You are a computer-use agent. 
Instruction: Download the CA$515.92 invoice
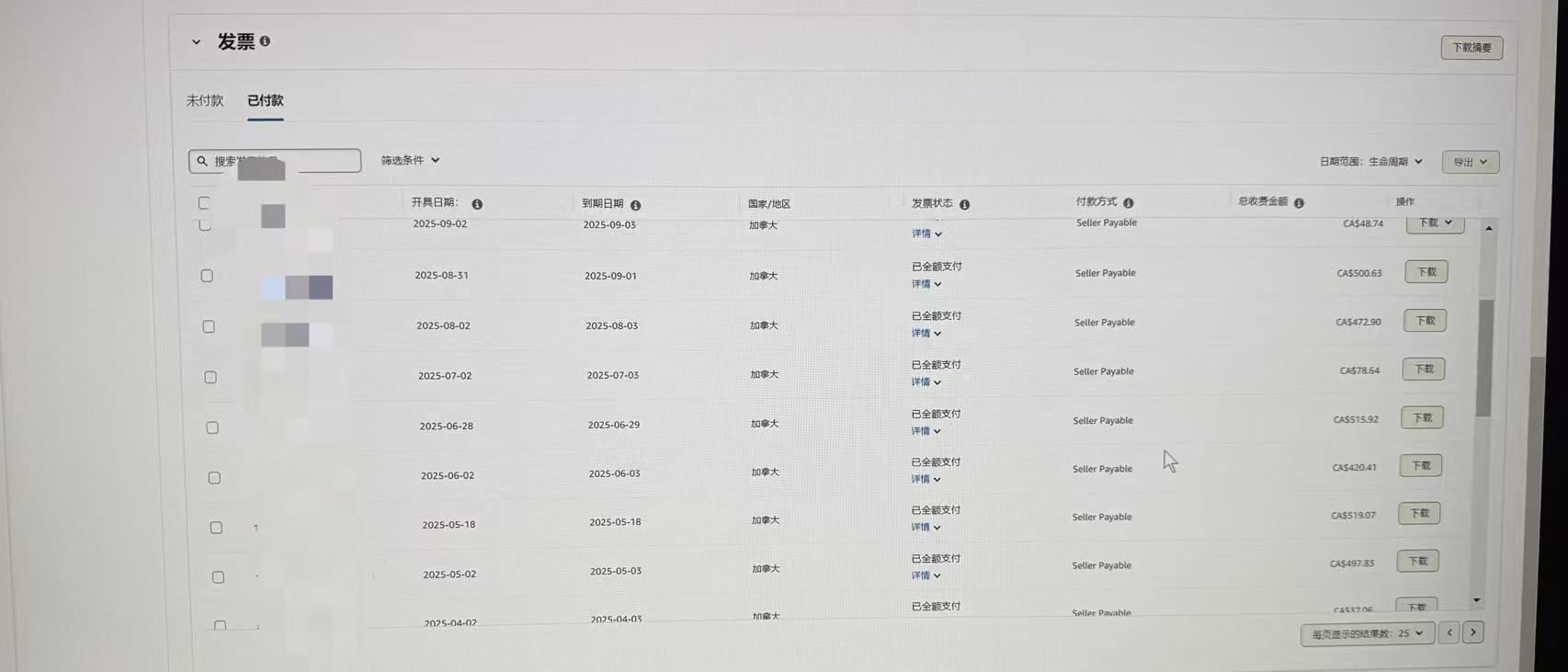coord(1423,418)
